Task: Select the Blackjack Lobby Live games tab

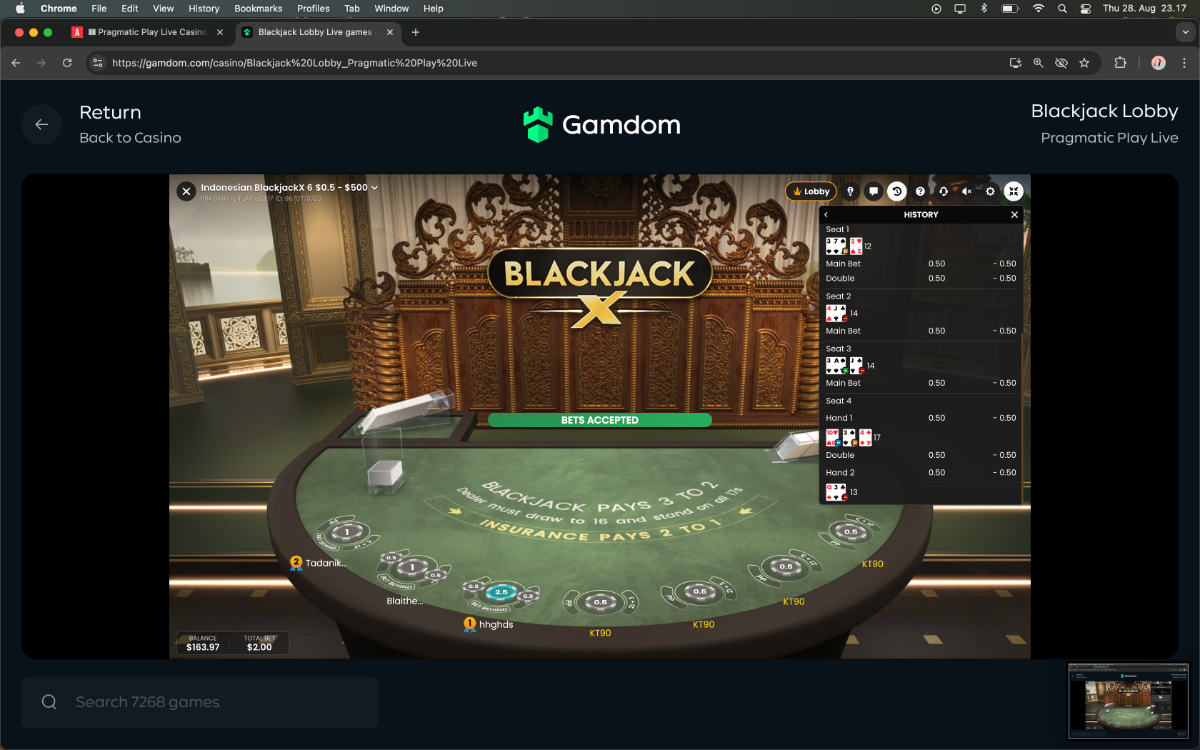Action: [317, 32]
